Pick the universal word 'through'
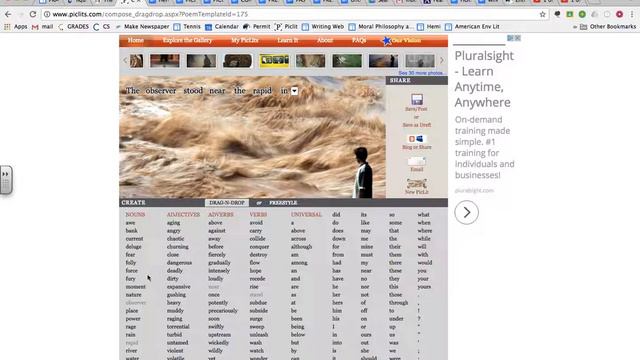 point(398,303)
